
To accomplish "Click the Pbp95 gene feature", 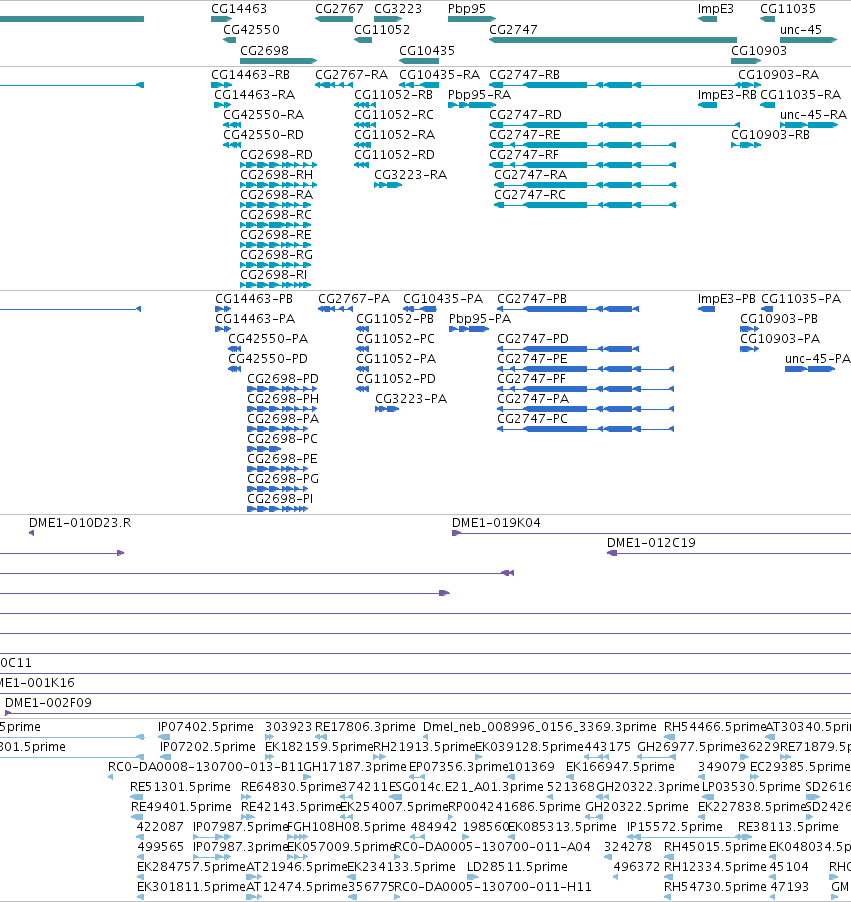I will pos(472,19).
